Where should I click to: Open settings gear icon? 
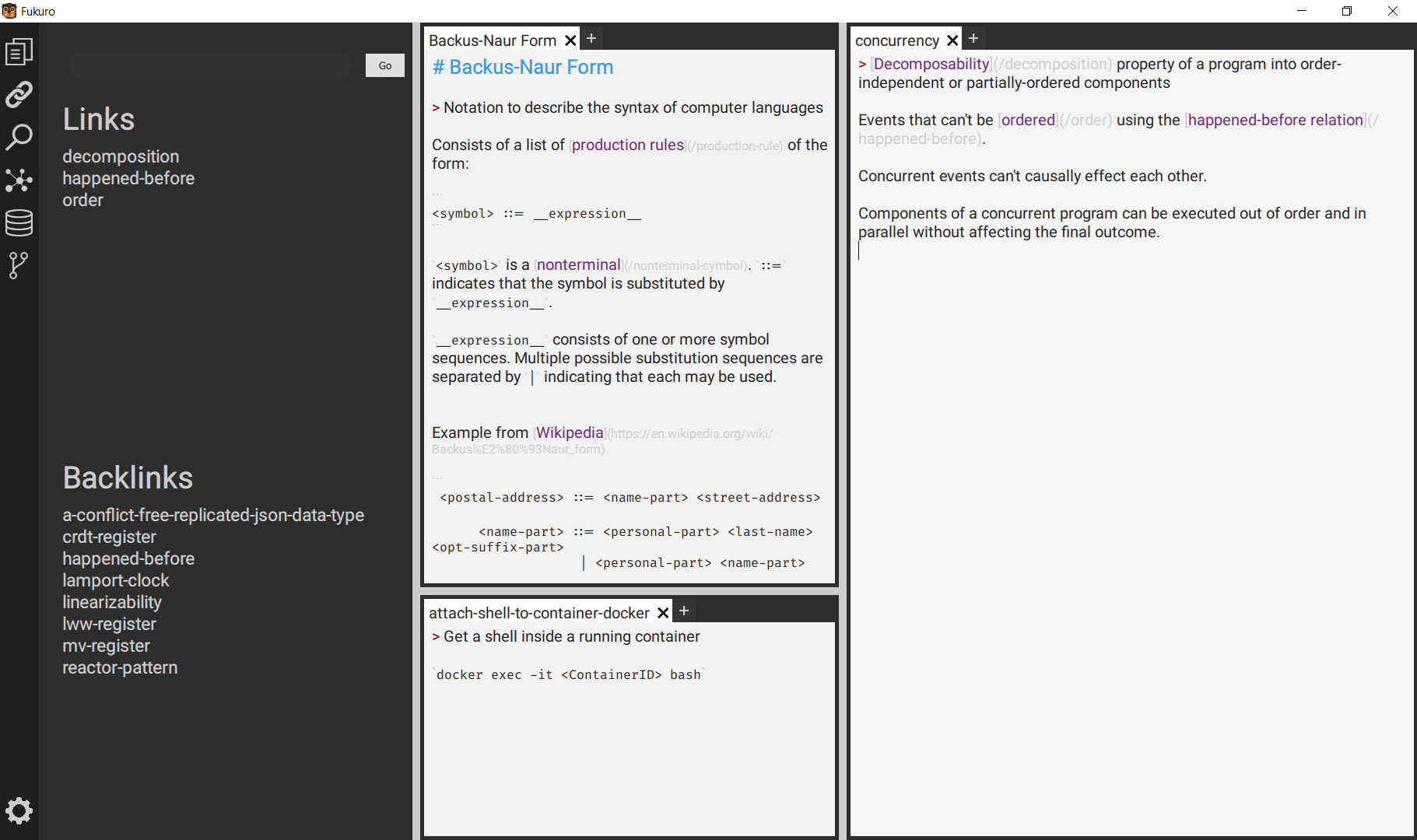pos(19,811)
